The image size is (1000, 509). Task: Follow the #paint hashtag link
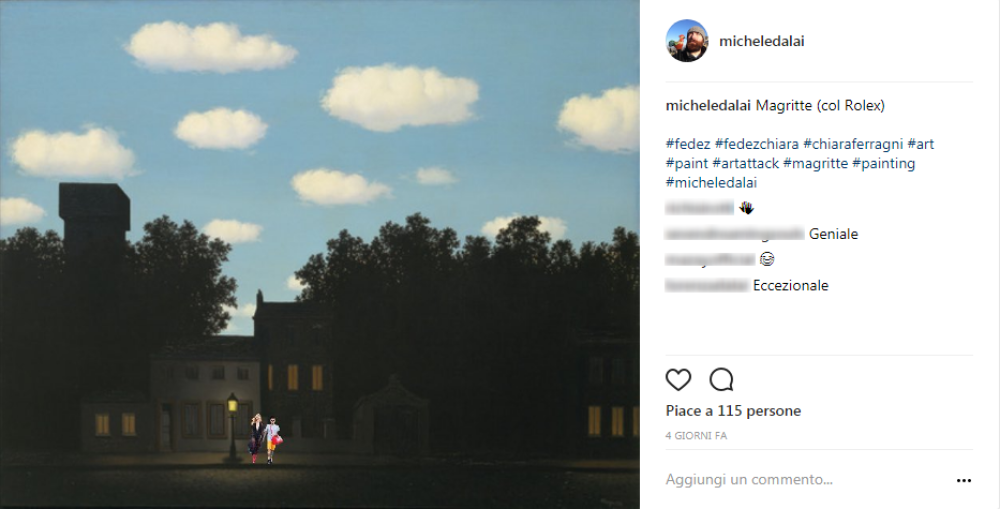(687, 164)
